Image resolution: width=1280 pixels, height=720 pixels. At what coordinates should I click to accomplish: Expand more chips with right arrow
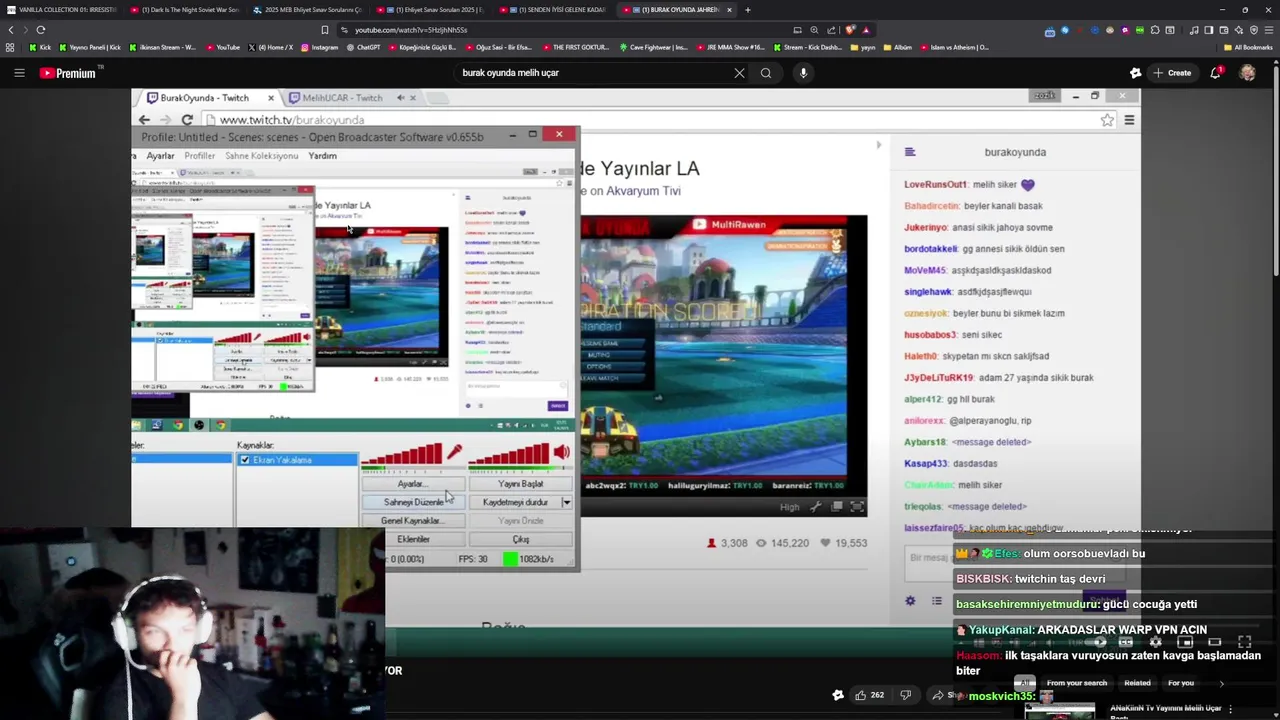click(1221, 683)
